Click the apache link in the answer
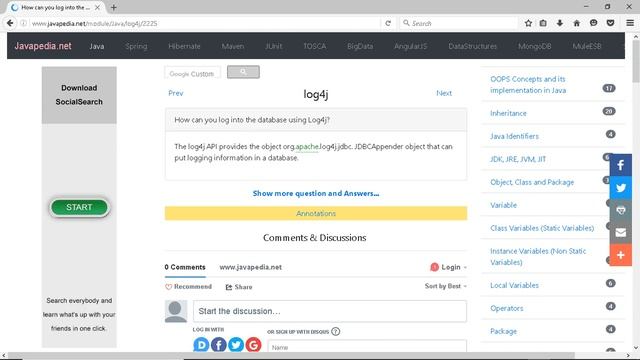The height and width of the screenshot is (360, 640). point(307,147)
